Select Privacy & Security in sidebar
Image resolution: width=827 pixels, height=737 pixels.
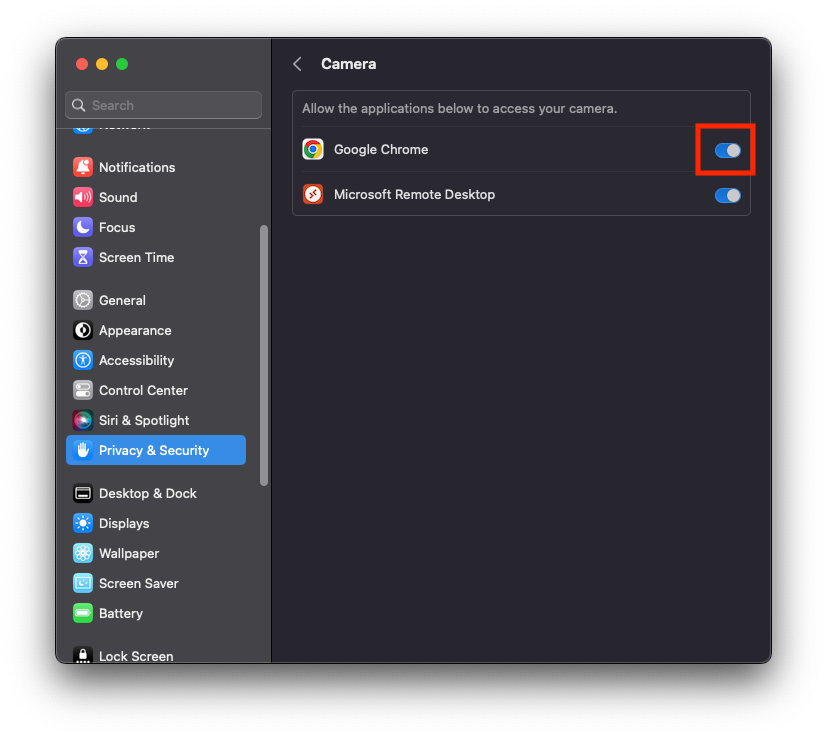(154, 450)
